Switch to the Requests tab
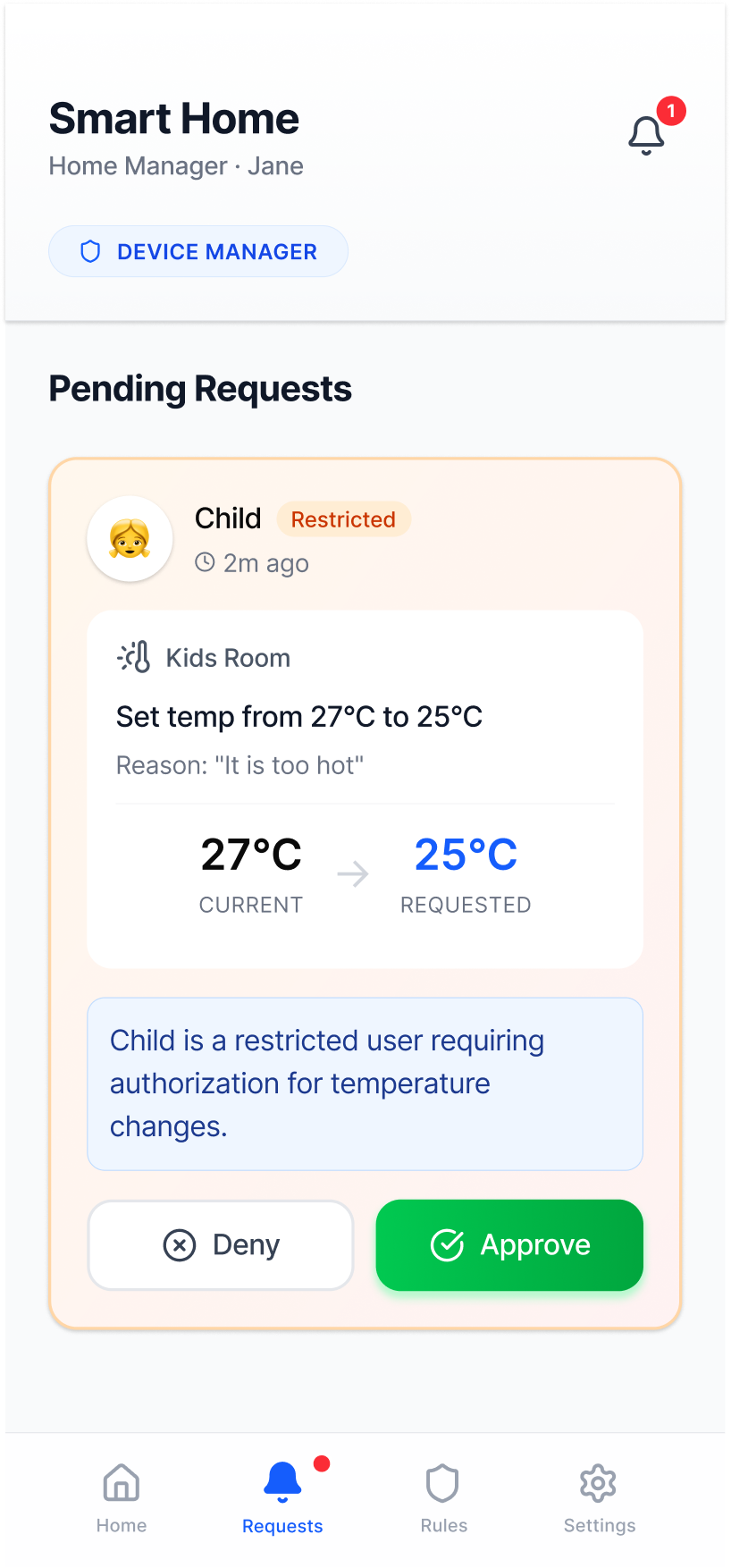 tap(282, 1498)
